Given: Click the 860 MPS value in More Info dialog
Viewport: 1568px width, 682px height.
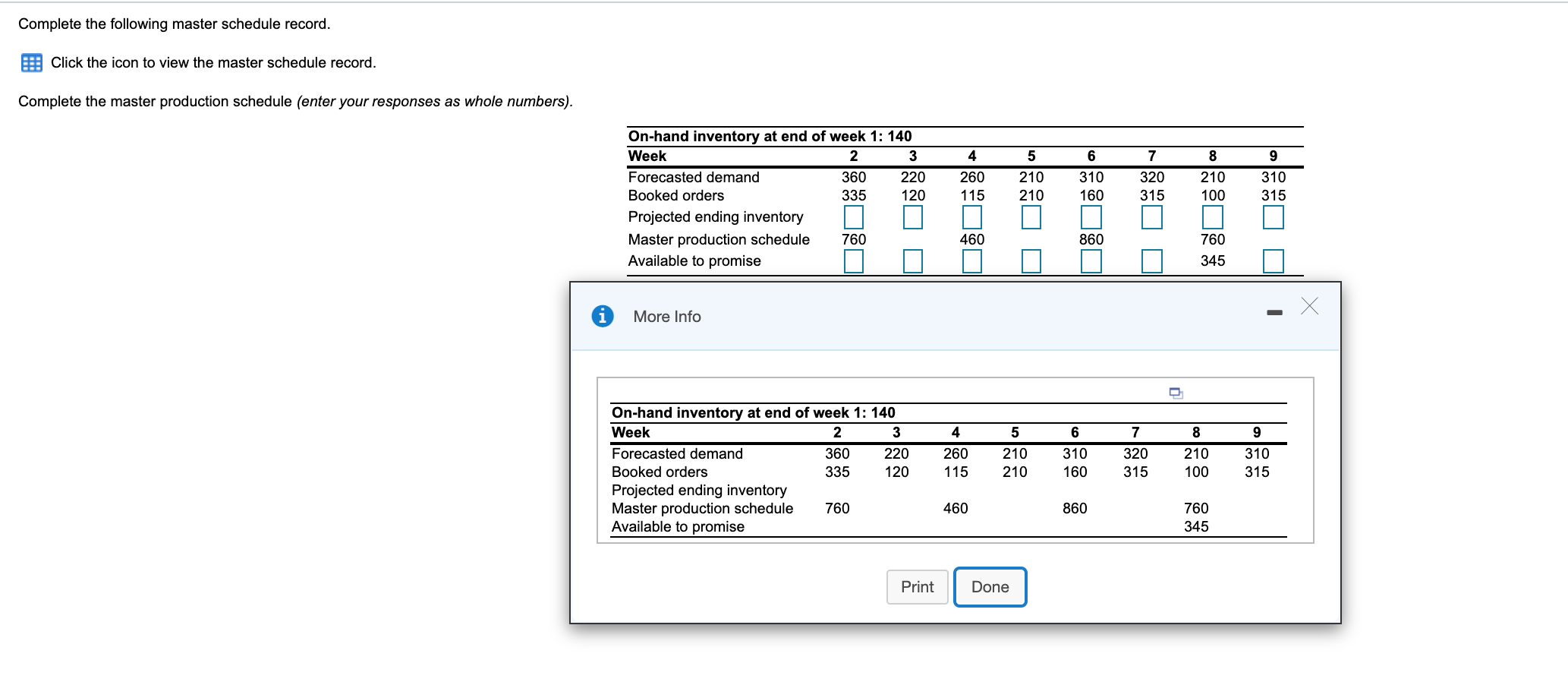Looking at the screenshot, I should click(x=1075, y=508).
